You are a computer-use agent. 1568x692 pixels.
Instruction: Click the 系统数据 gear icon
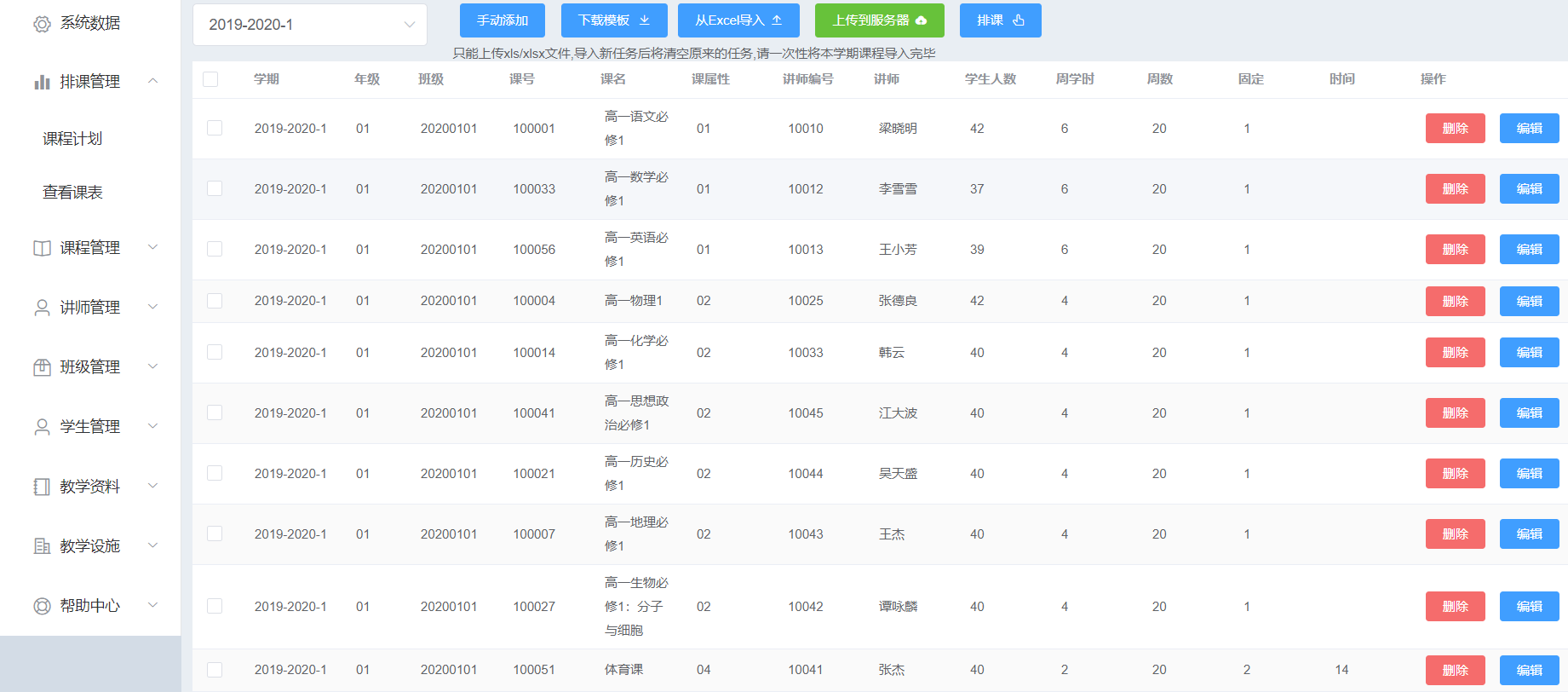[42, 24]
